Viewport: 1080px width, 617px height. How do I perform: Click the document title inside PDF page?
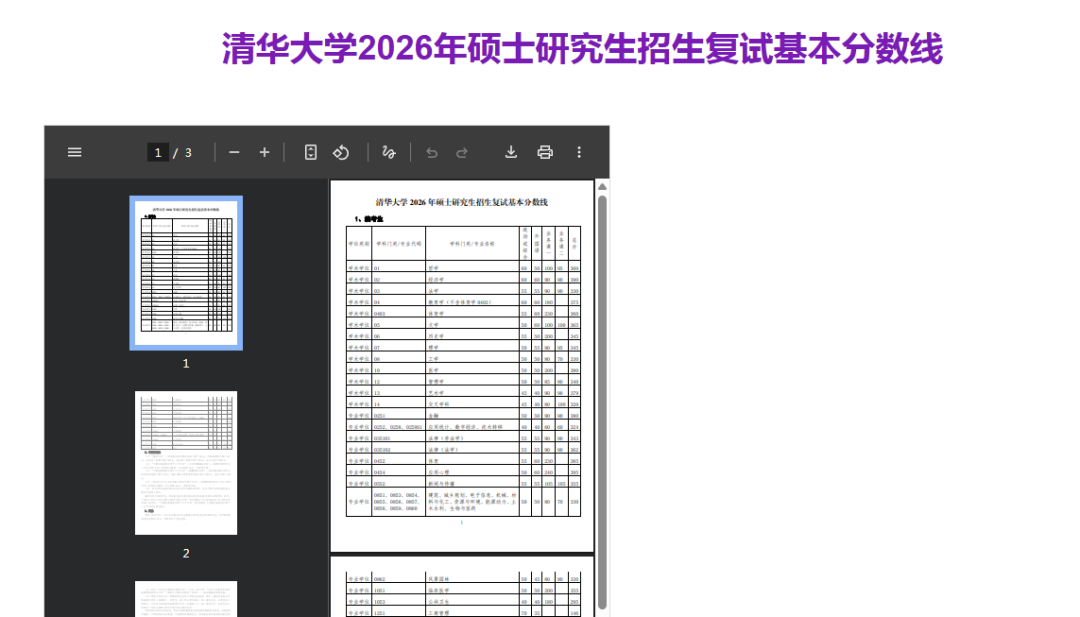461,202
